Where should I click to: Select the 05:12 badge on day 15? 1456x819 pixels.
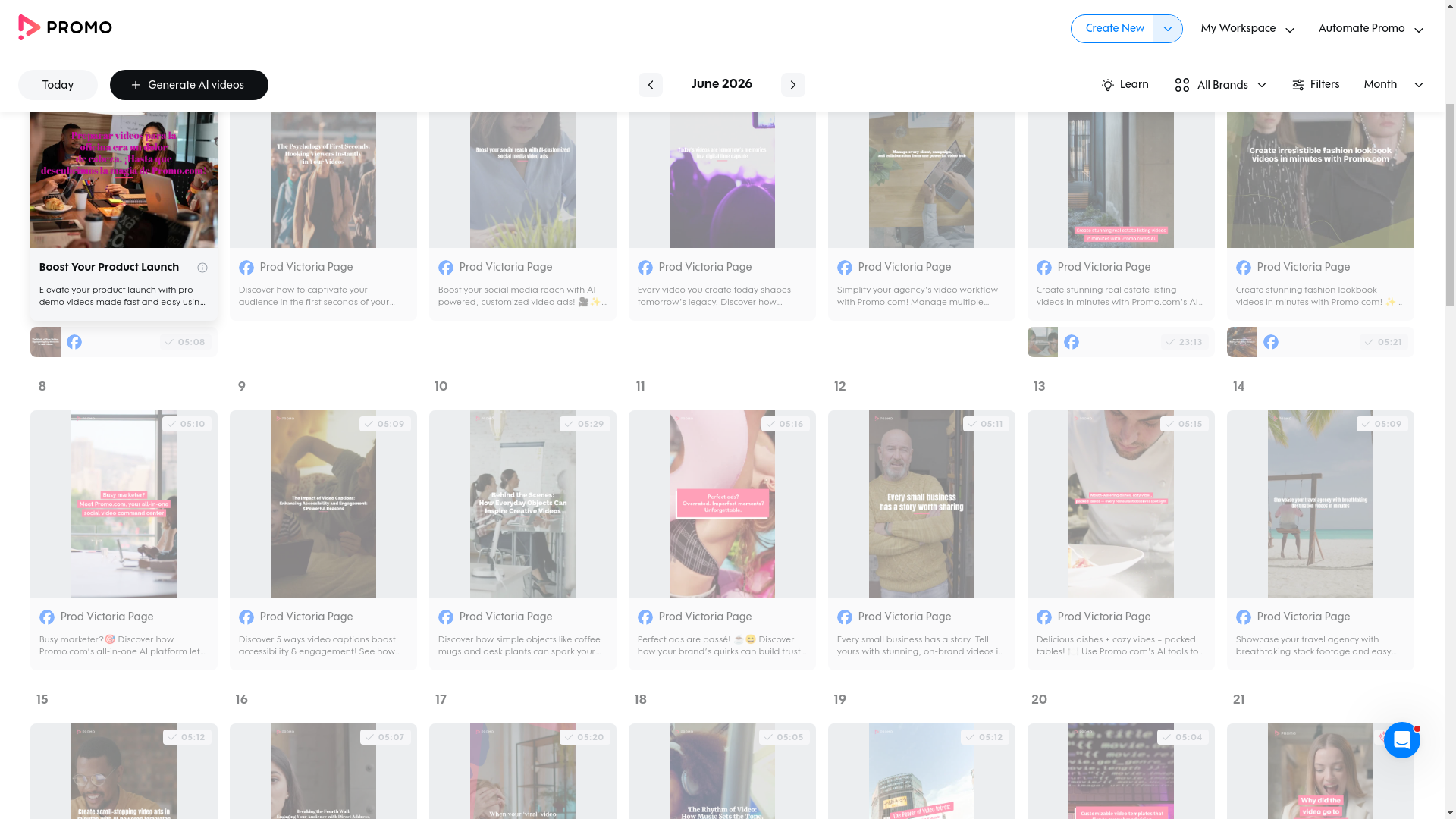pyautogui.click(x=187, y=737)
